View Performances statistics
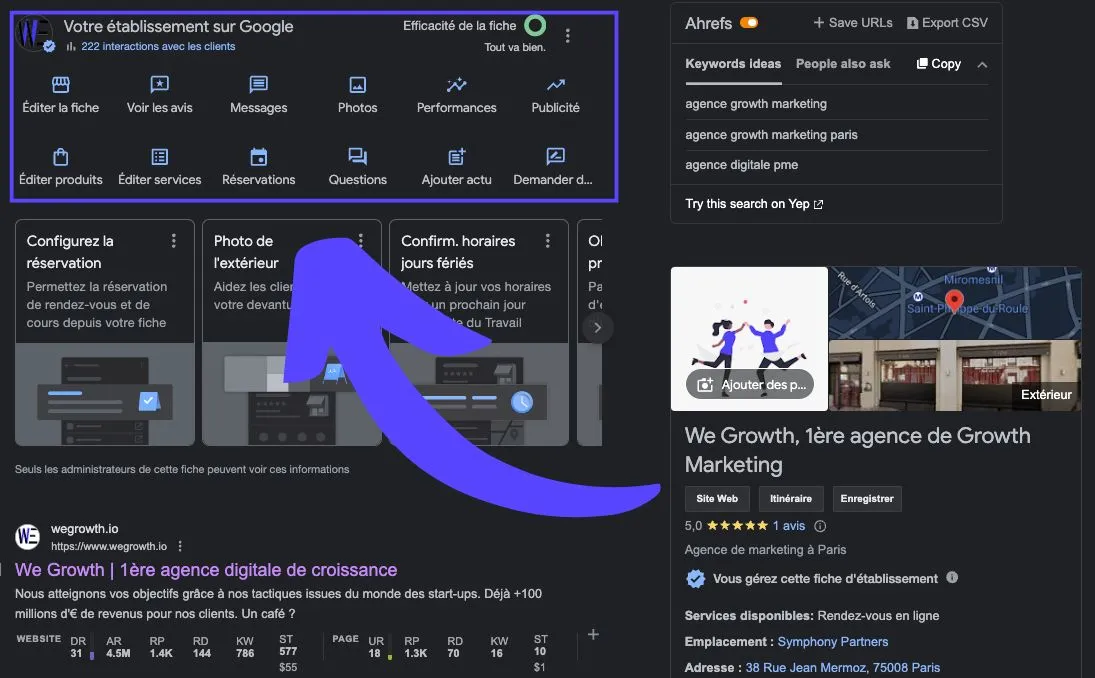This screenshot has width=1095, height=678. click(457, 96)
